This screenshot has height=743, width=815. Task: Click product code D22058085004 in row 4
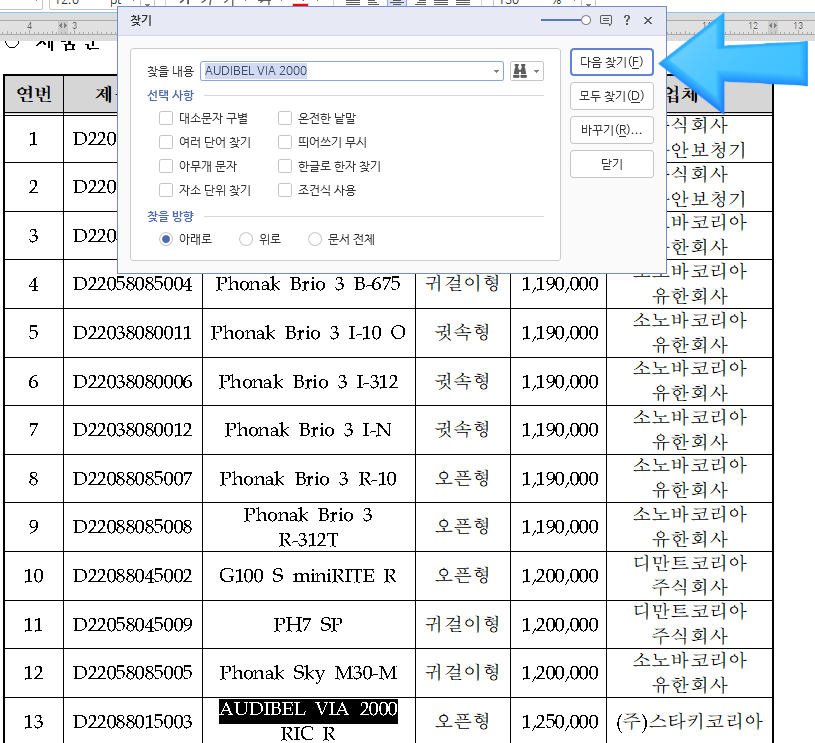133,284
